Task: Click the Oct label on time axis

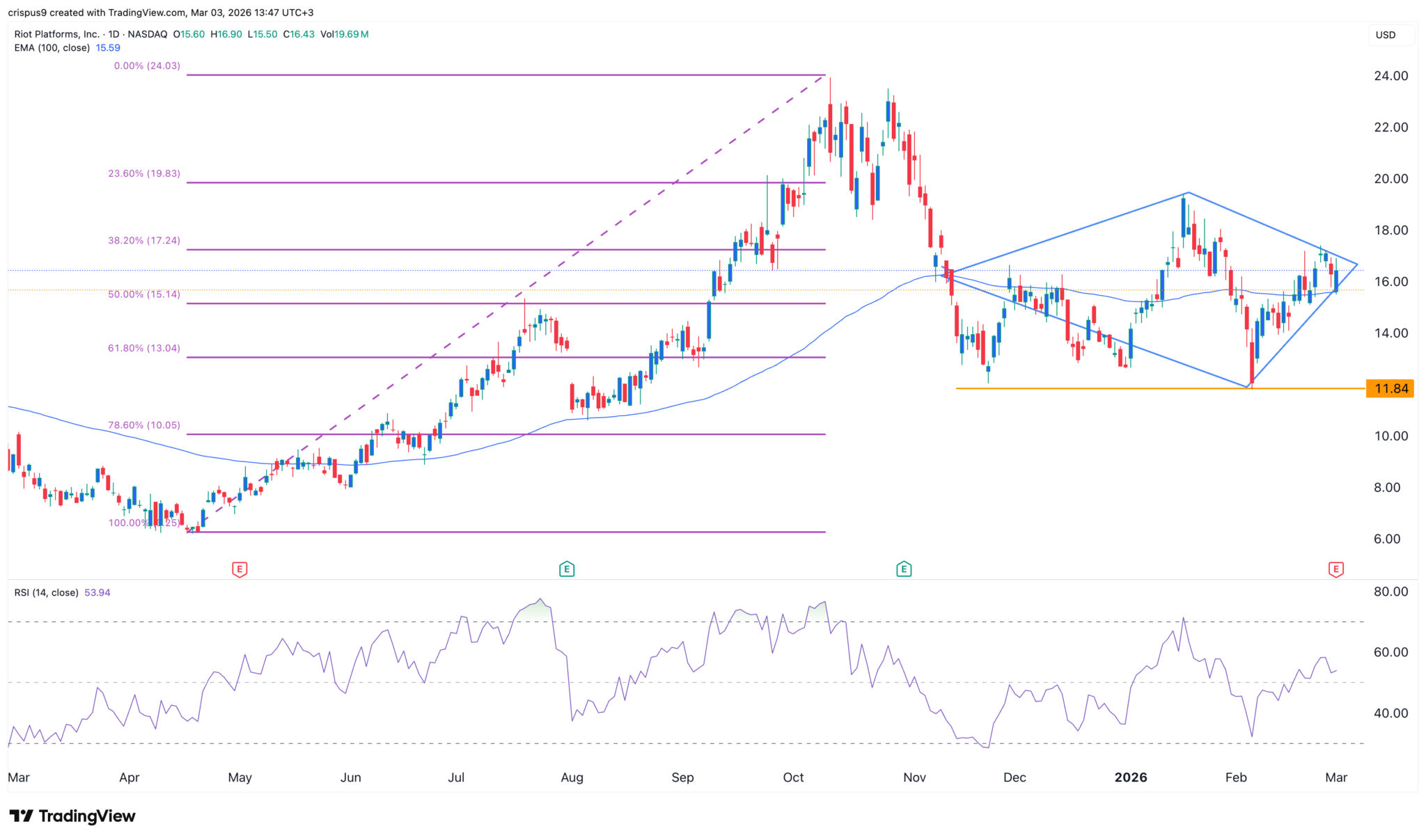Action: click(793, 777)
